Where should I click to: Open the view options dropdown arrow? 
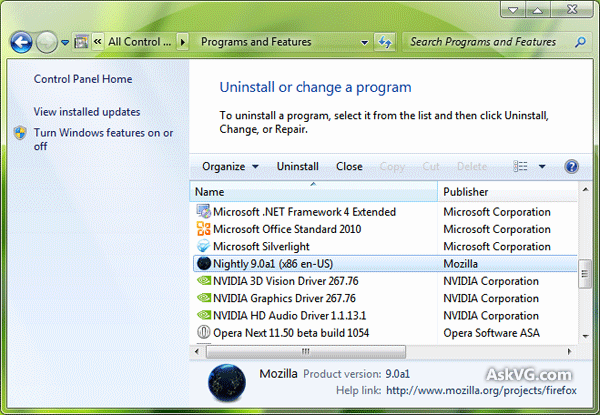coord(542,166)
